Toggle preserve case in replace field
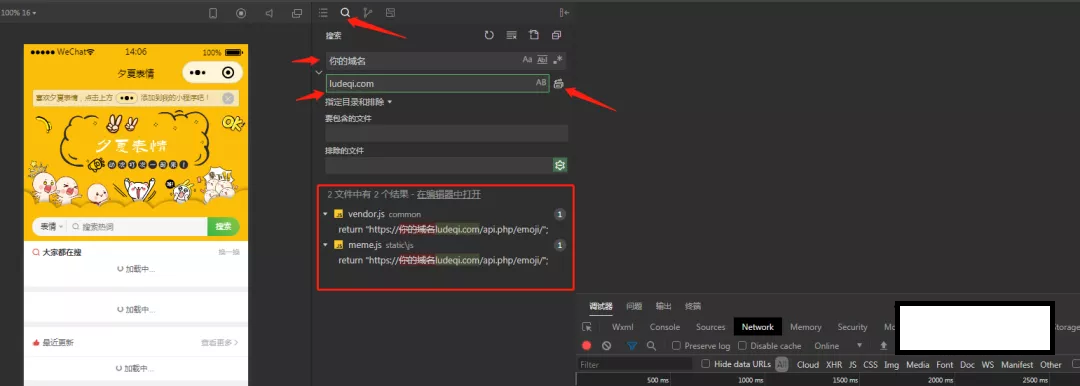Image resolution: width=1080 pixels, height=386 pixels. [541, 83]
